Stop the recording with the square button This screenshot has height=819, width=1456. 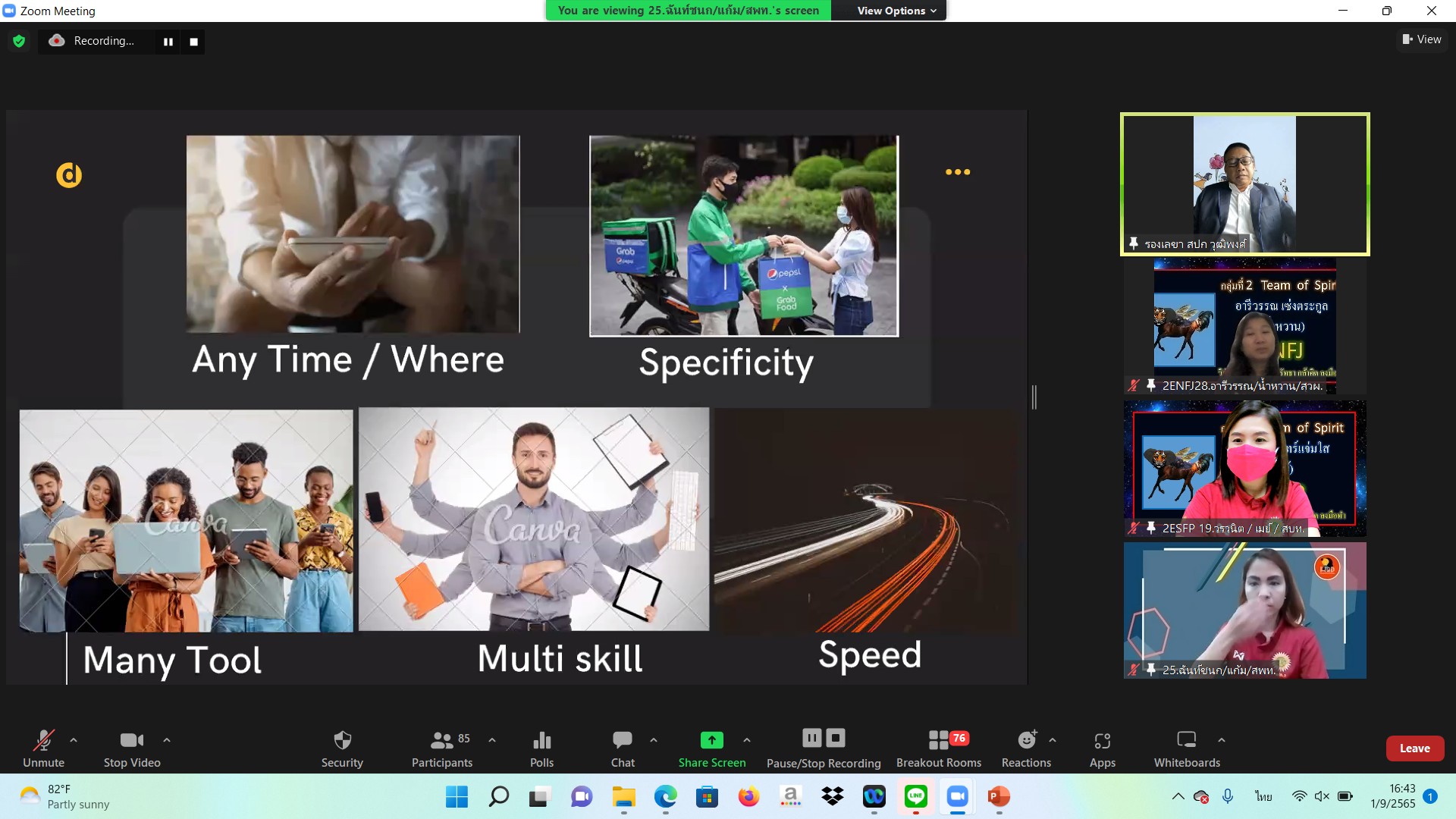point(194,42)
